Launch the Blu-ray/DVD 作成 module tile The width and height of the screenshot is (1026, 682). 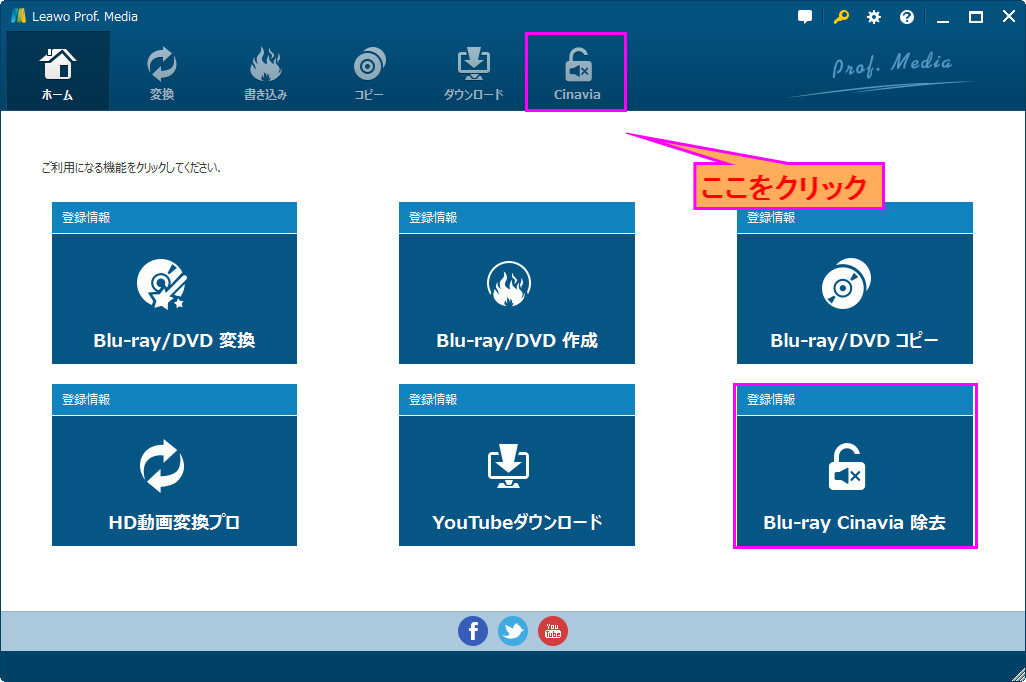click(517, 299)
